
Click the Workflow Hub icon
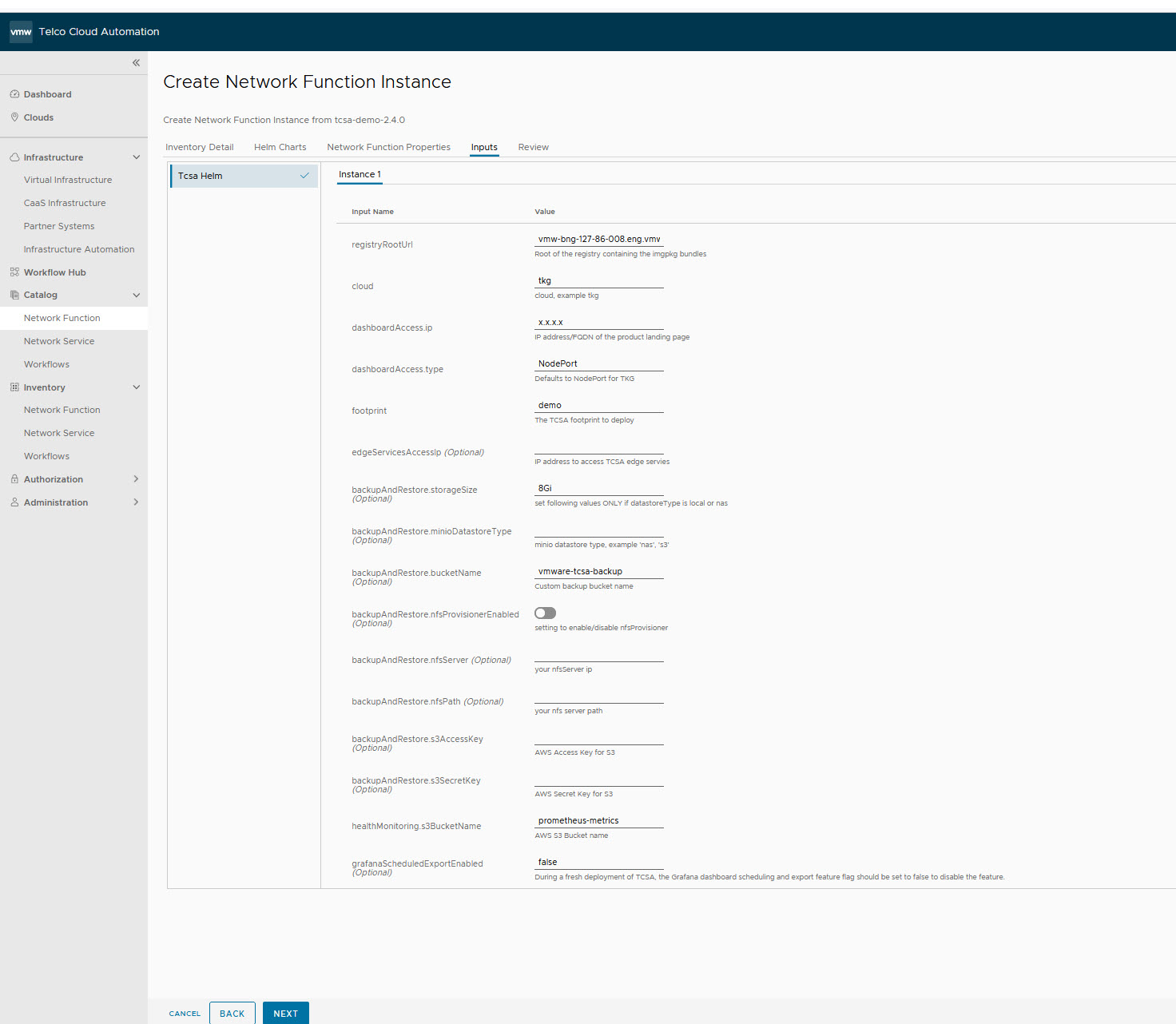[14, 272]
